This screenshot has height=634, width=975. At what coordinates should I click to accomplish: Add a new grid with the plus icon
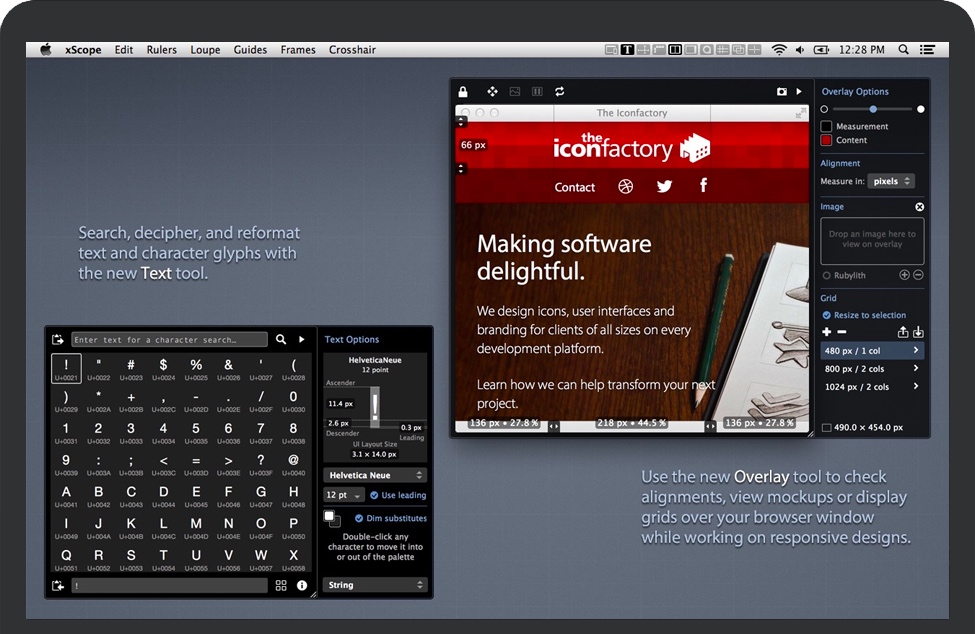coord(826,332)
